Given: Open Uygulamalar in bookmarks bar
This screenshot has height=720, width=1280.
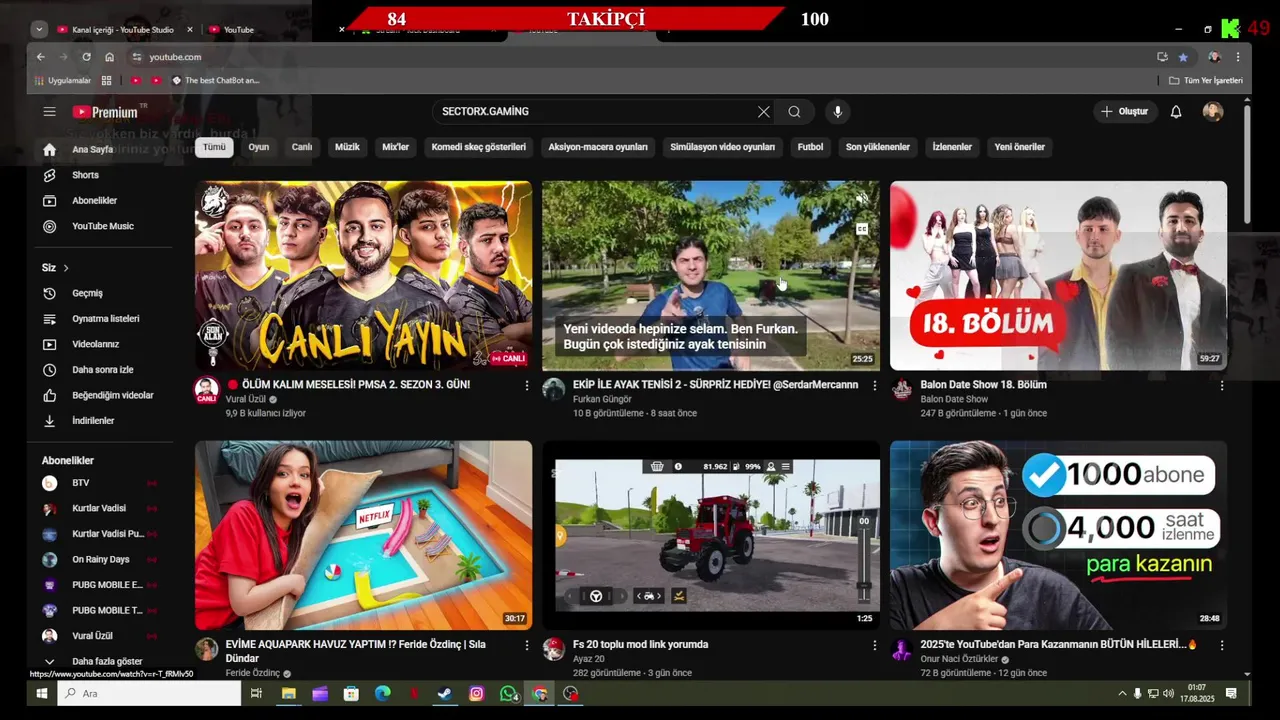Looking at the screenshot, I should click(x=63, y=80).
